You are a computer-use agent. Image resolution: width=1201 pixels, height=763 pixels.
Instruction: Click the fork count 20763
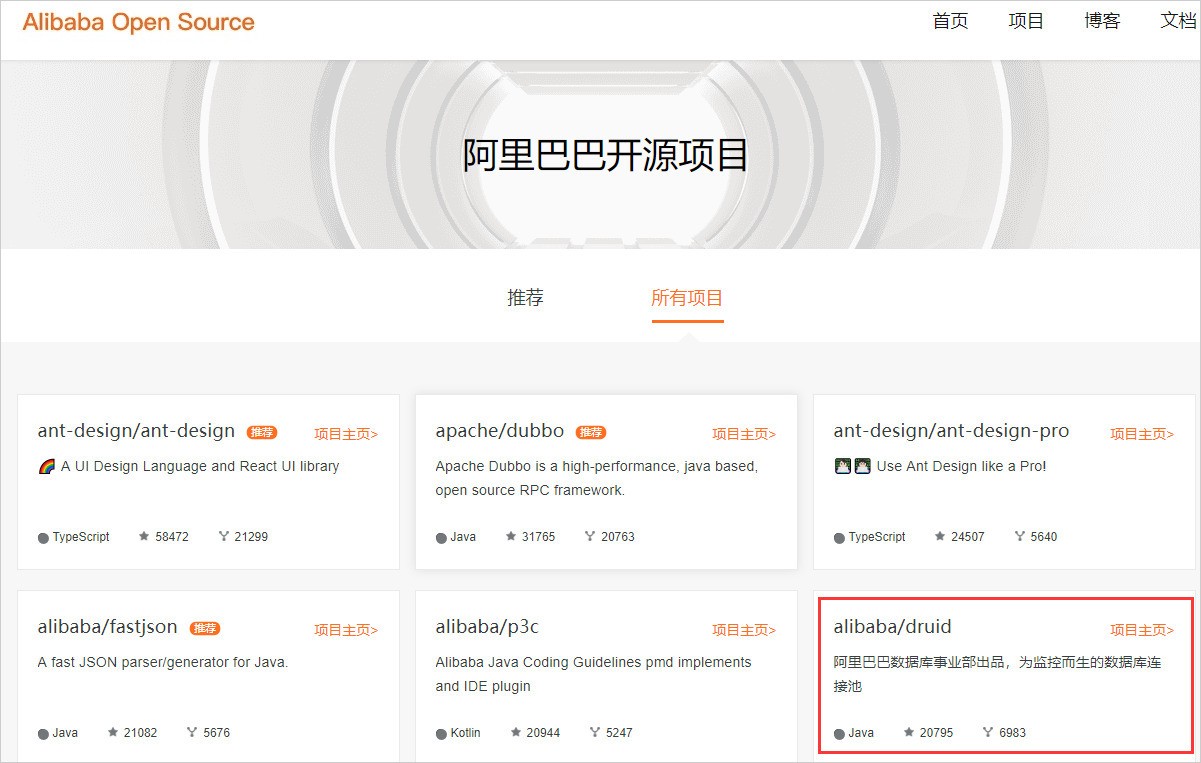(618, 536)
